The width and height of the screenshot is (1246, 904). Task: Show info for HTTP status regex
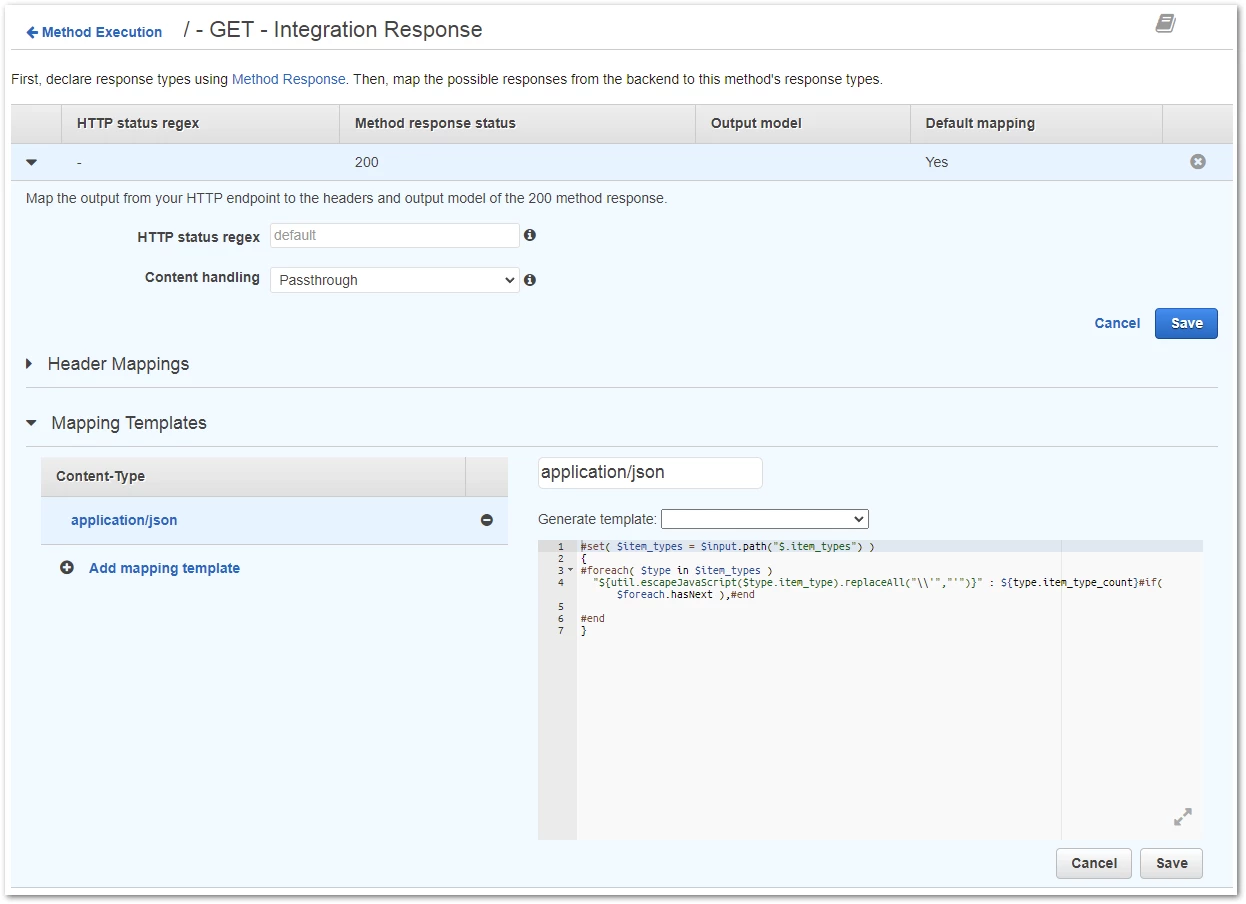pos(530,236)
